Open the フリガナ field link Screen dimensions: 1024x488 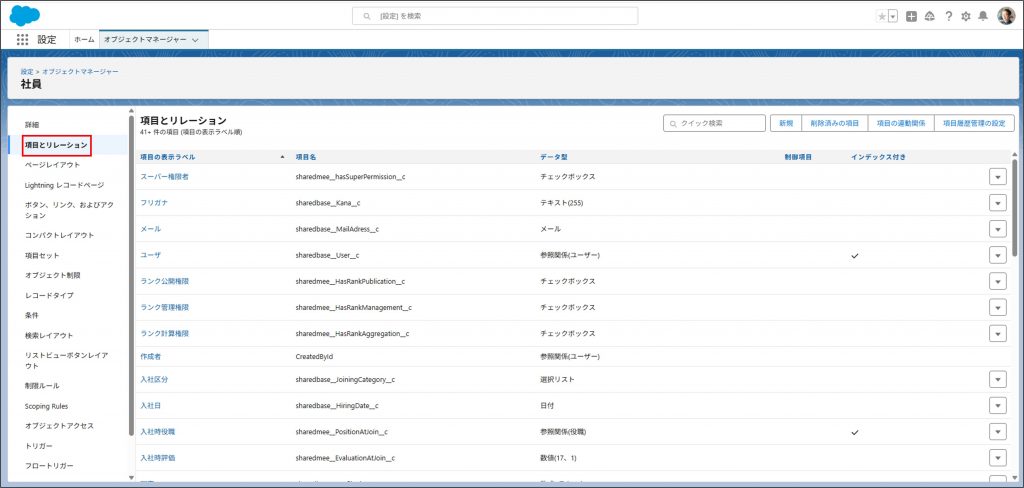153,202
